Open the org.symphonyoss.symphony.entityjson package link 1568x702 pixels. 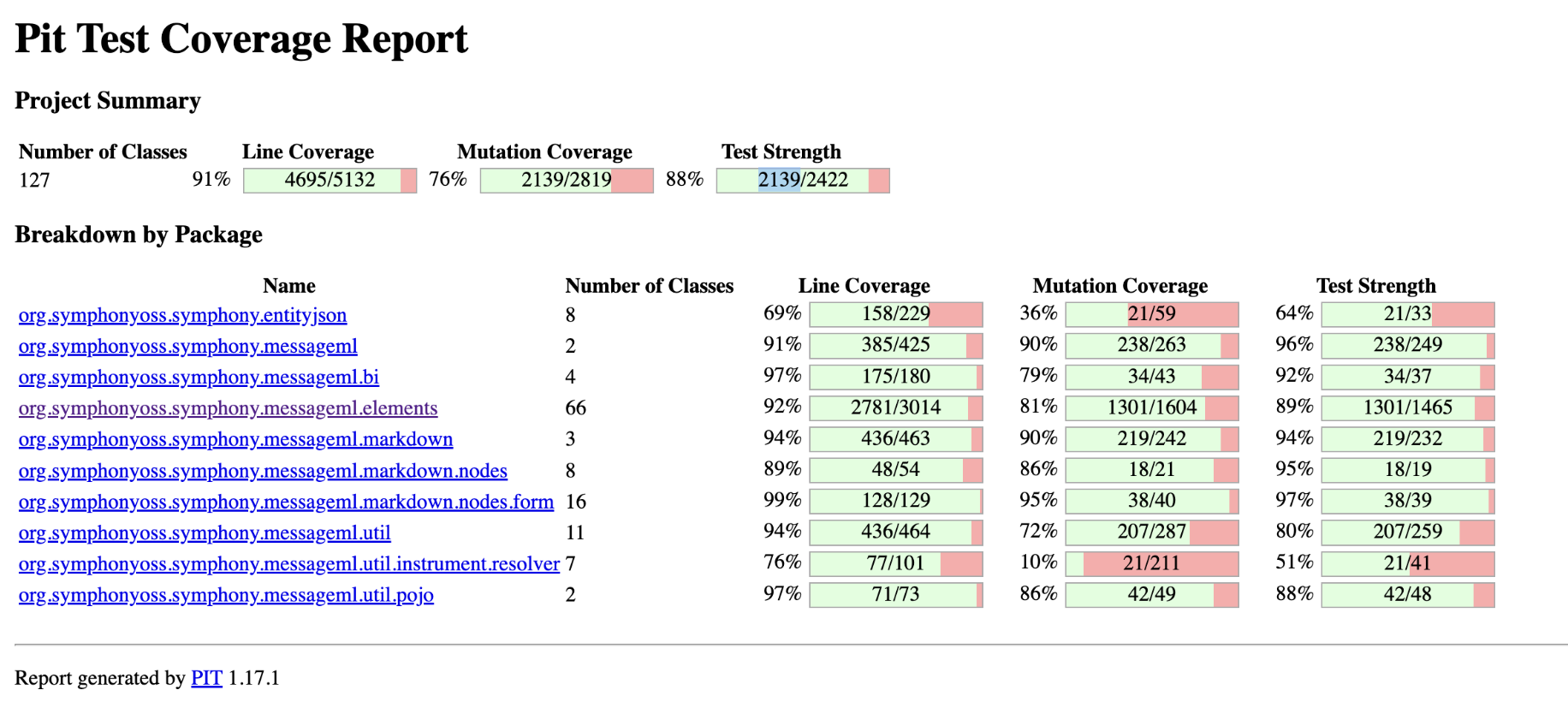(x=182, y=315)
